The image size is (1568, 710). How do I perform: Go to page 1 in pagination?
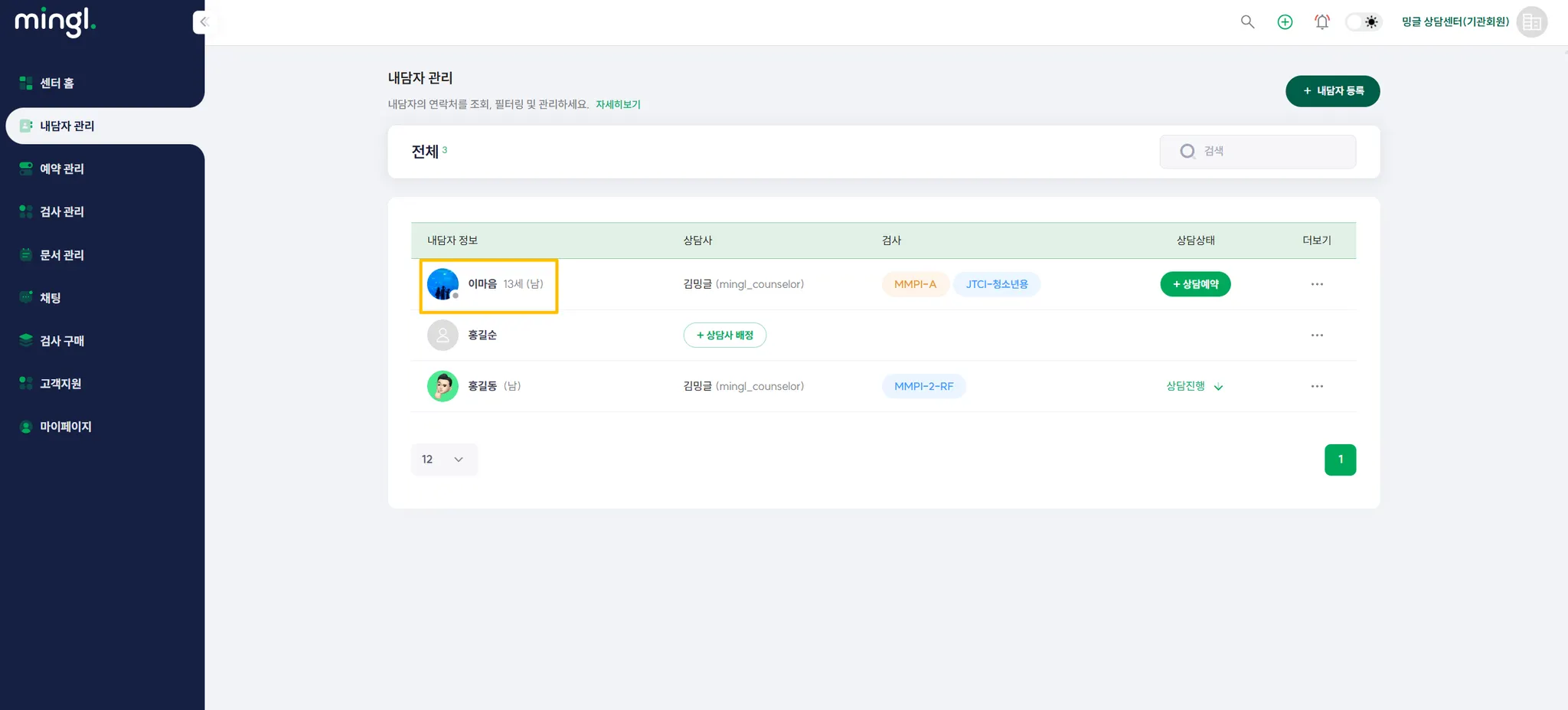[1340, 460]
